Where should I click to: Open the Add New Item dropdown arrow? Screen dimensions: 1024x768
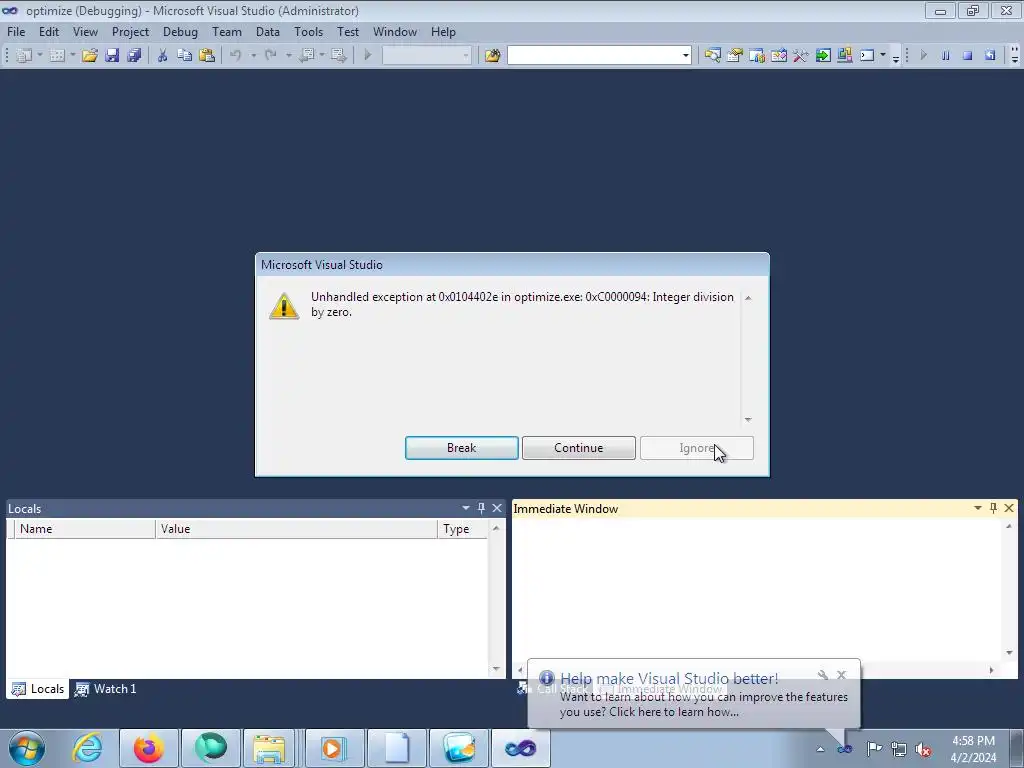click(x=72, y=56)
